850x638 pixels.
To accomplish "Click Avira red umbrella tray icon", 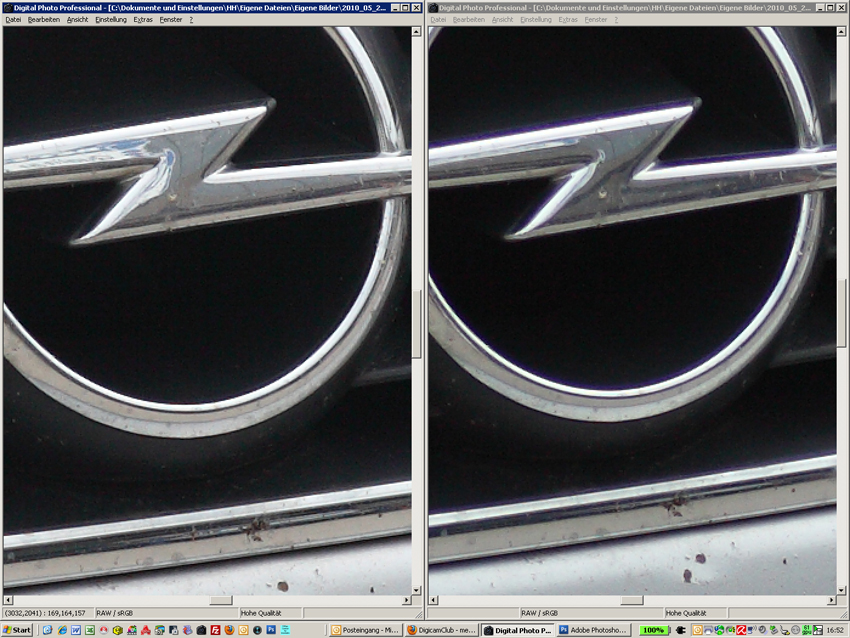I will (x=740, y=630).
